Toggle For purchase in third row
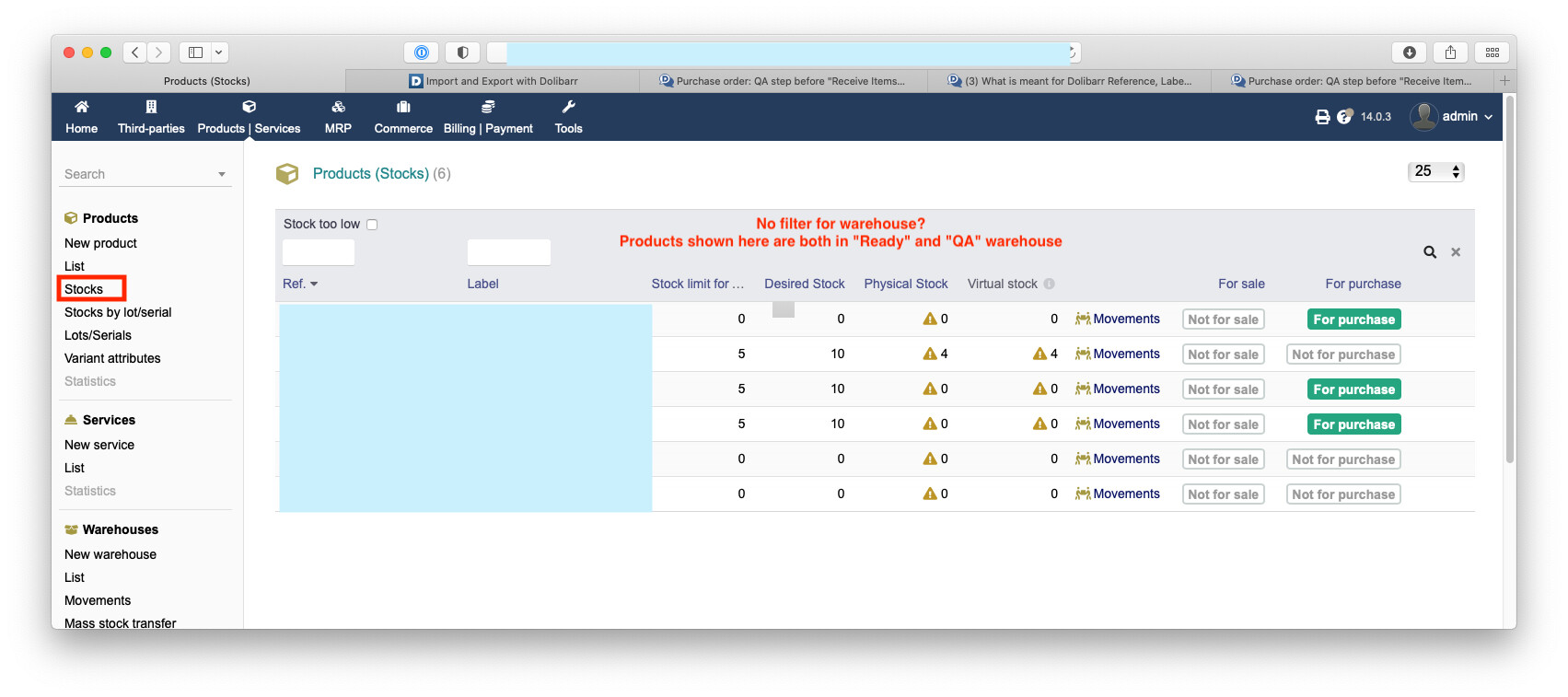 pyautogui.click(x=1353, y=389)
